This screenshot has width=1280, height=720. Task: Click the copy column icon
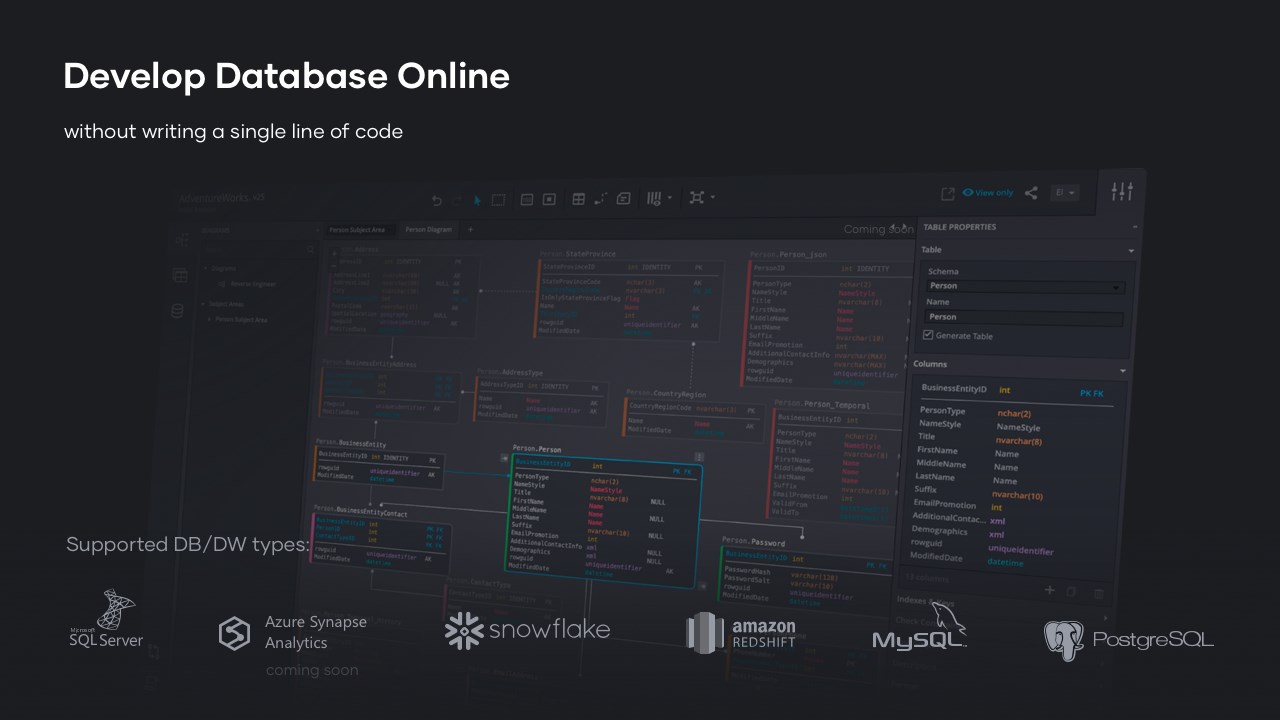1071,592
